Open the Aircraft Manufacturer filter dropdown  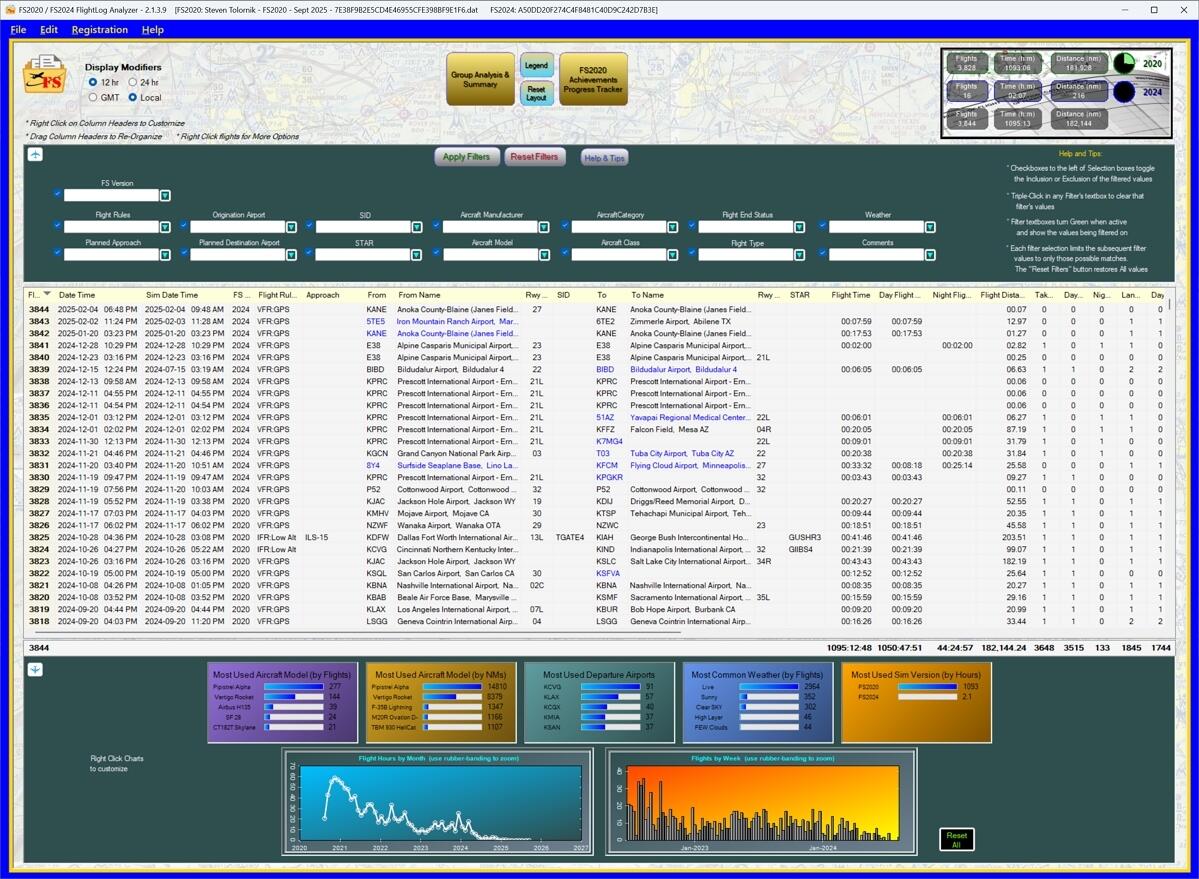pos(544,227)
